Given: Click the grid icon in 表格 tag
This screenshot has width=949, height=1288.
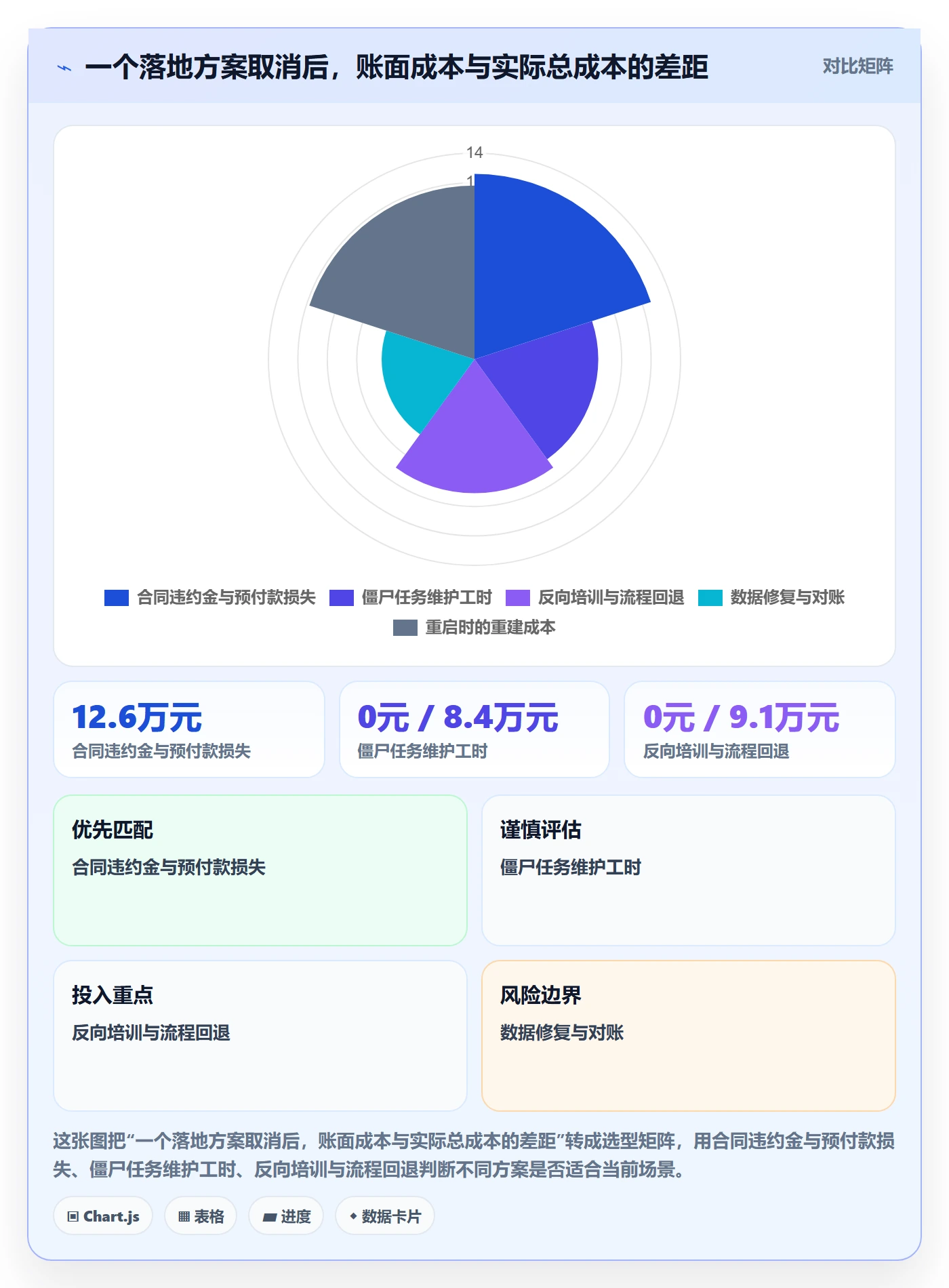Looking at the screenshot, I should [184, 1217].
